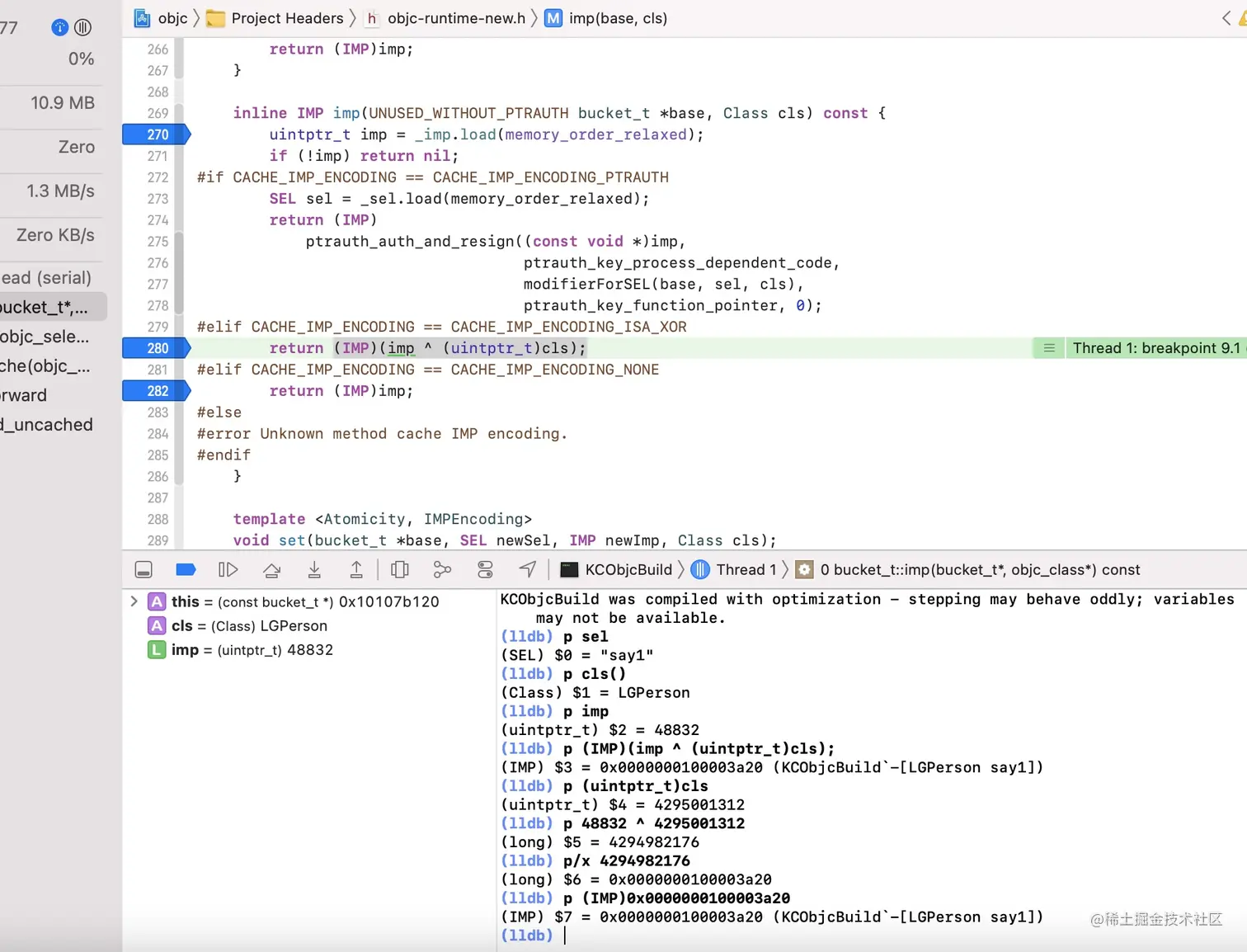The width and height of the screenshot is (1247, 952).
Task: Click Thread 1: breakpoint 9.1 annotation
Action: click(1156, 348)
